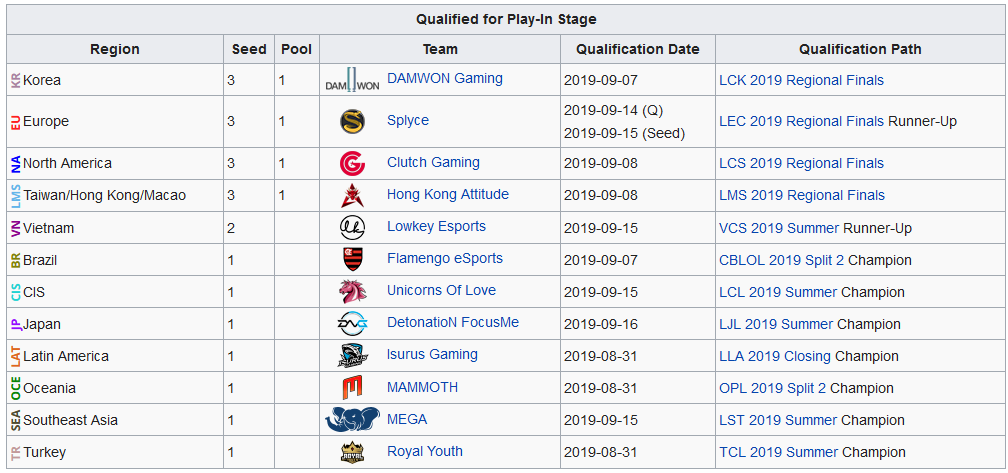Click the Seed column header
This screenshot has width=1008, height=473.
point(249,49)
